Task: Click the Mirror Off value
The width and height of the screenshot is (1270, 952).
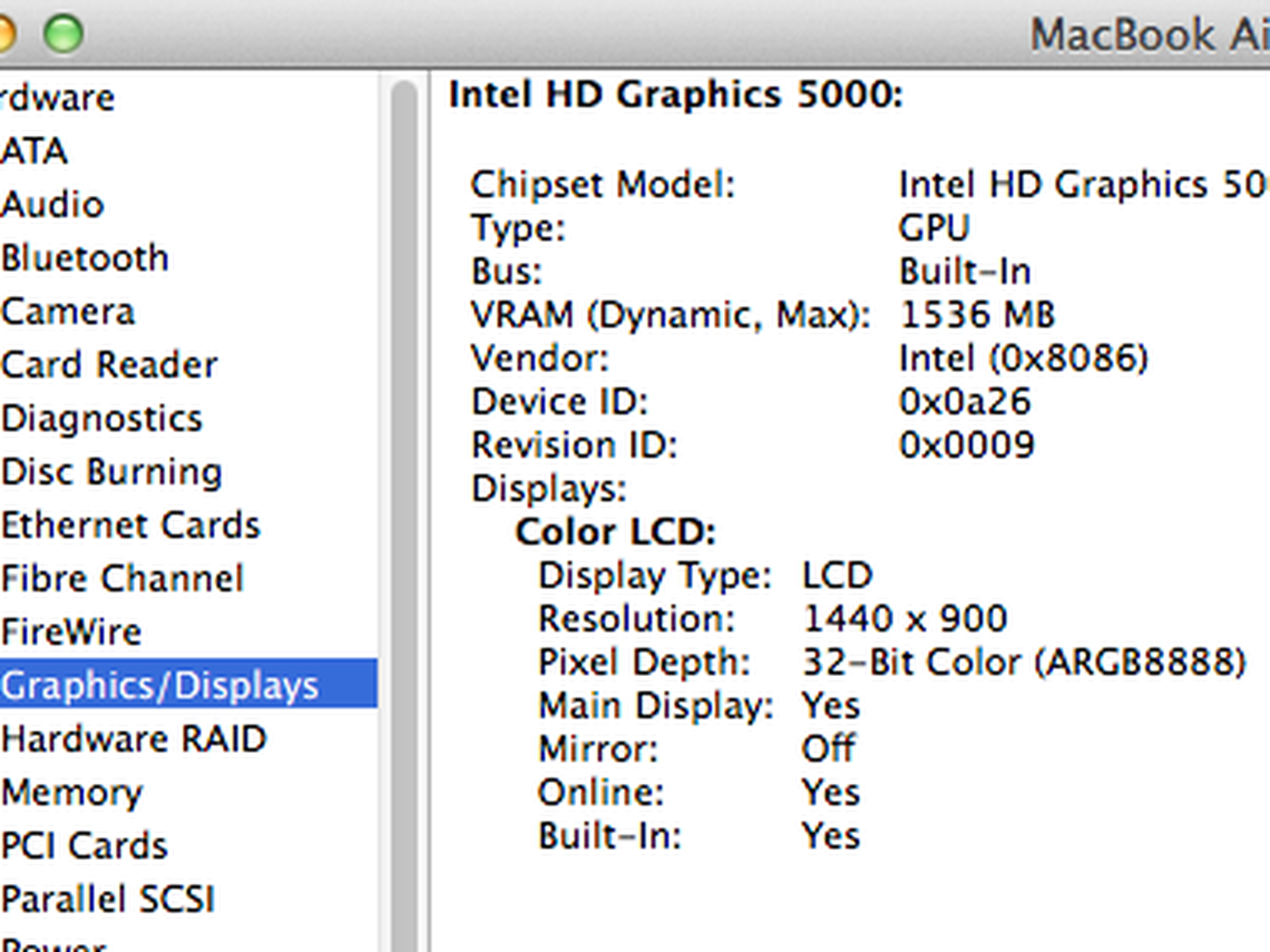Action: [x=829, y=749]
